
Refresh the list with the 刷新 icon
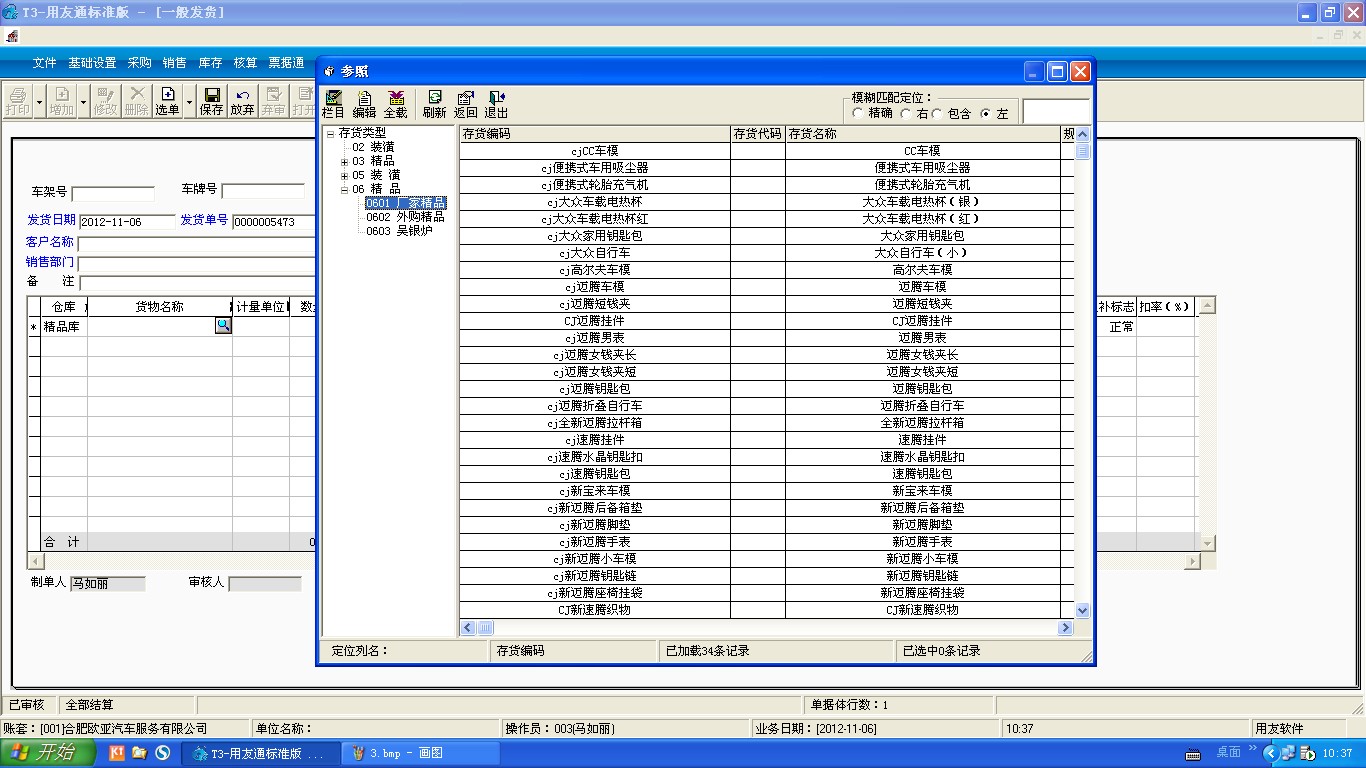tap(434, 104)
